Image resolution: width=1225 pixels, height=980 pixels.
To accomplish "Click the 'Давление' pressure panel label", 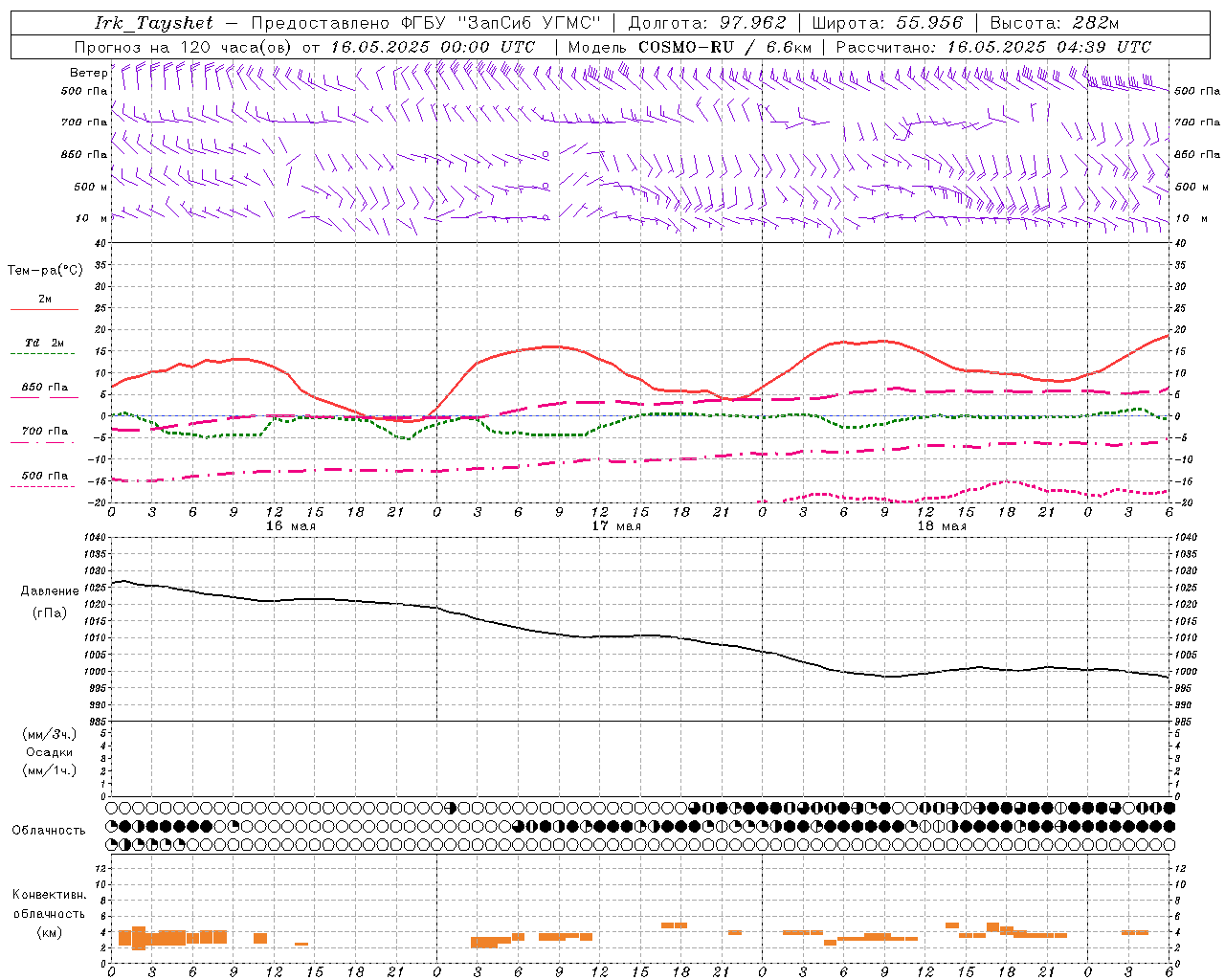I will pos(50,591).
